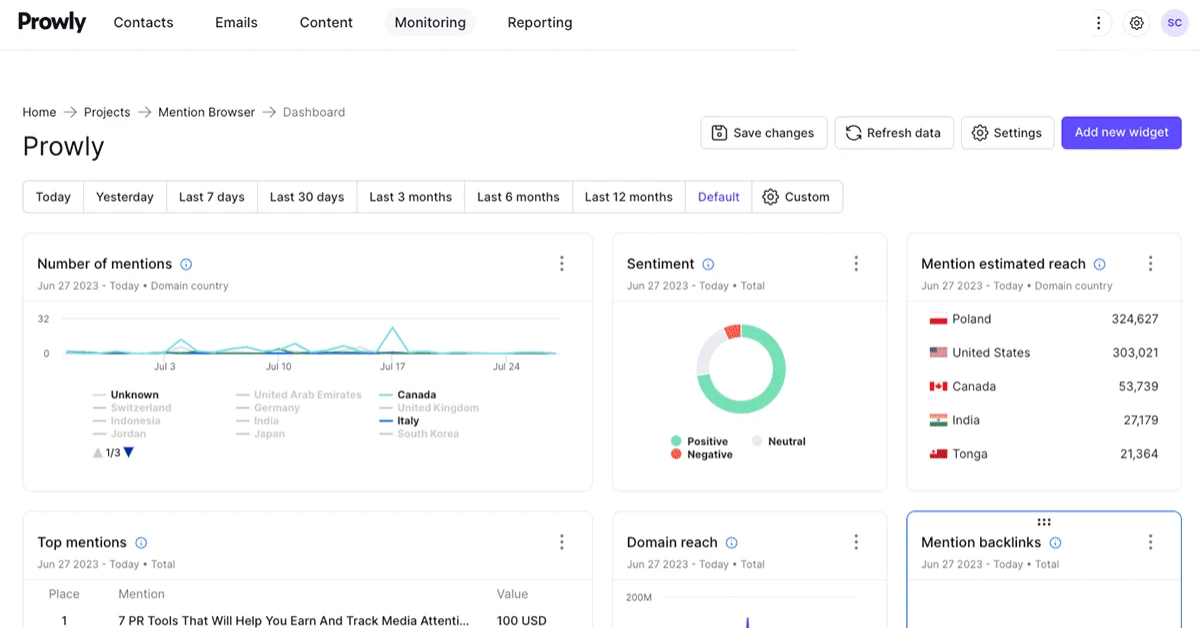The width and height of the screenshot is (1200, 628).
Task: Select the Last 7 days range
Action: point(212,197)
